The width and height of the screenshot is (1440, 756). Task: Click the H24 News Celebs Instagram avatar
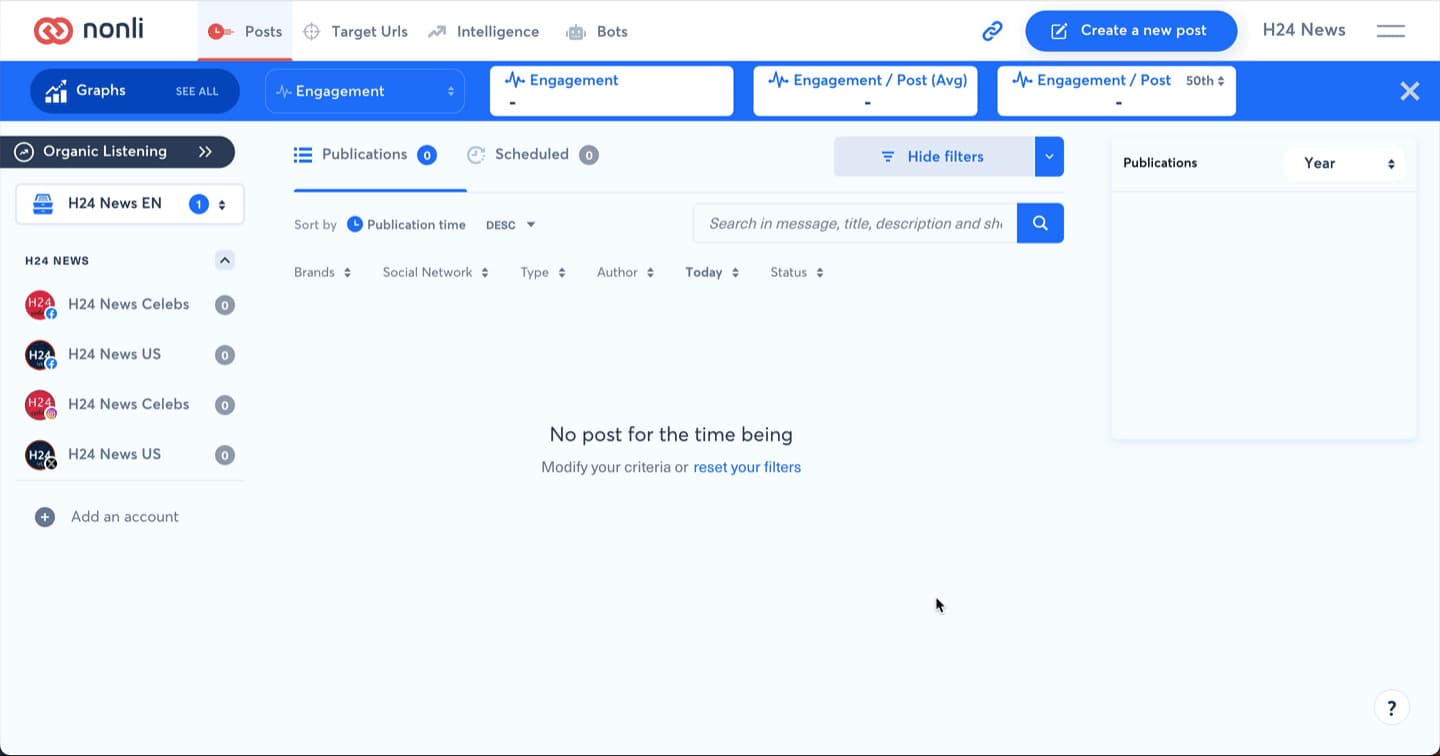coord(40,405)
